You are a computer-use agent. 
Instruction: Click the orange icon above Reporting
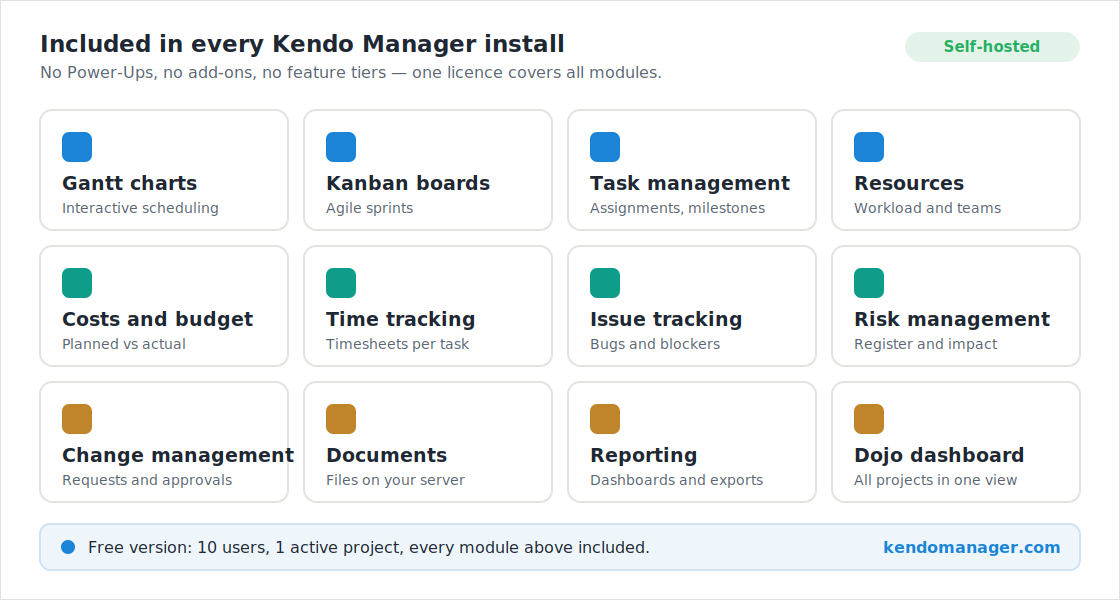pyautogui.click(x=605, y=419)
